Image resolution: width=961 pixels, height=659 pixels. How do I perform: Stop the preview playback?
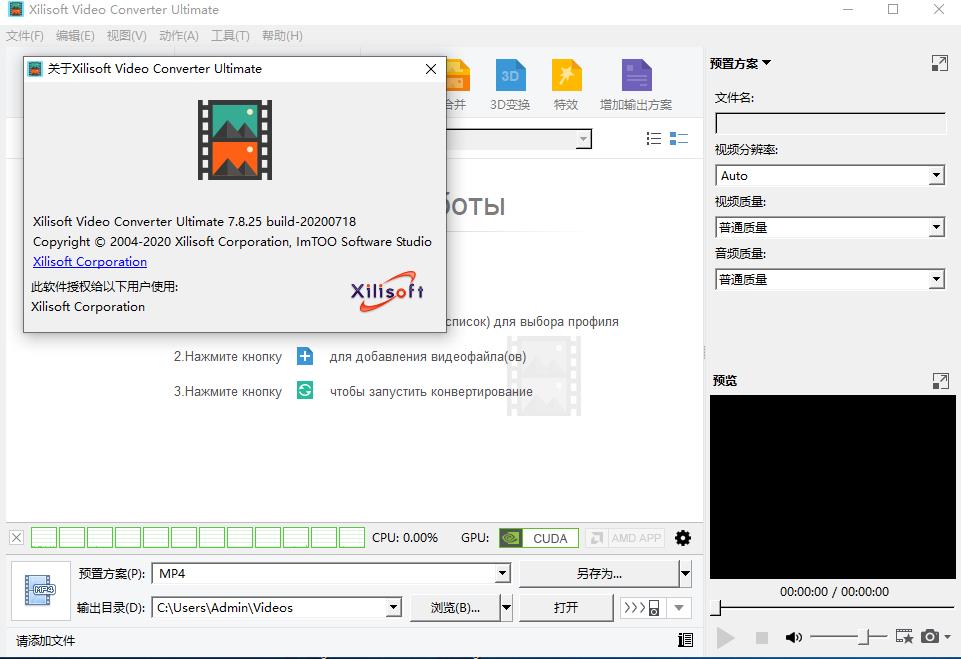pyautogui.click(x=762, y=638)
